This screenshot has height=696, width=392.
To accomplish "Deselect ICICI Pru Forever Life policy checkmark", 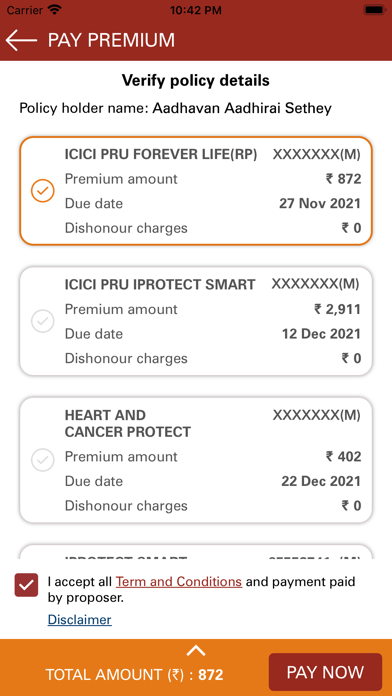I will (43, 191).
